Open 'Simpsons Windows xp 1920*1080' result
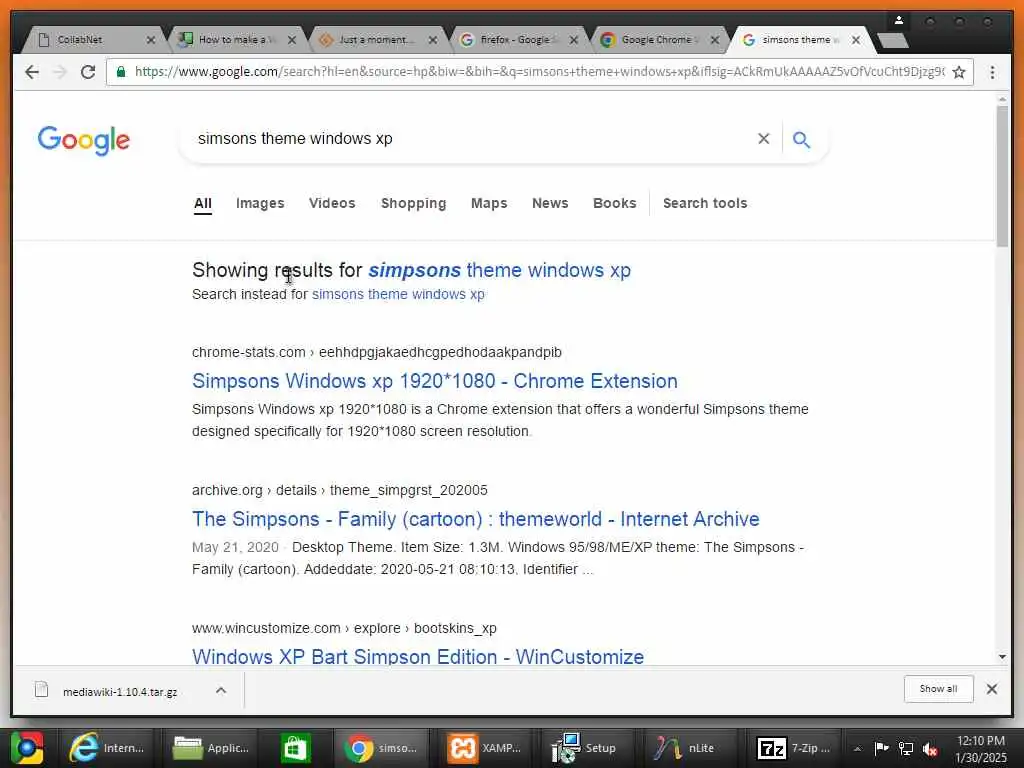The height and width of the screenshot is (768, 1024). [x=435, y=381]
